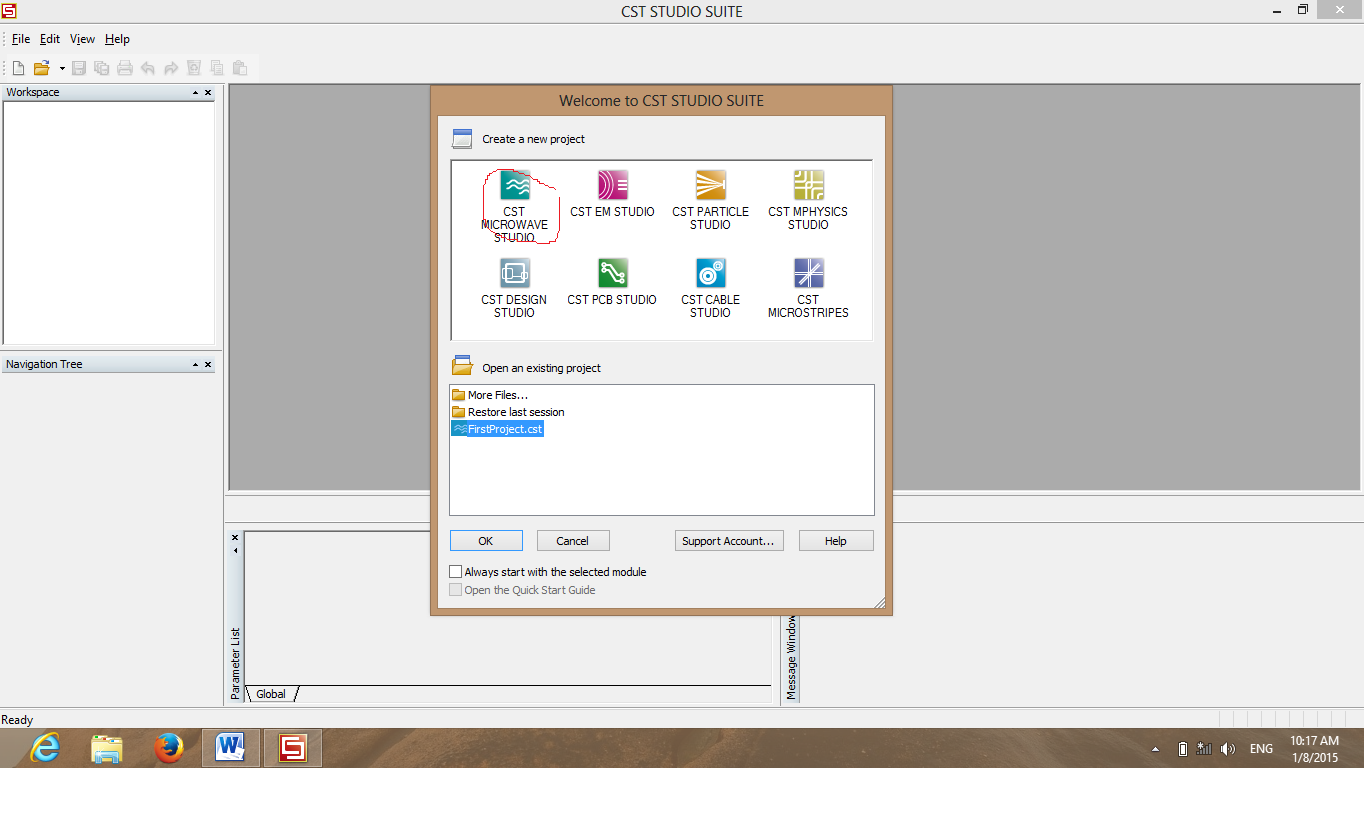Switch to Word from the taskbar
The width and height of the screenshot is (1364, 834).
231,747
